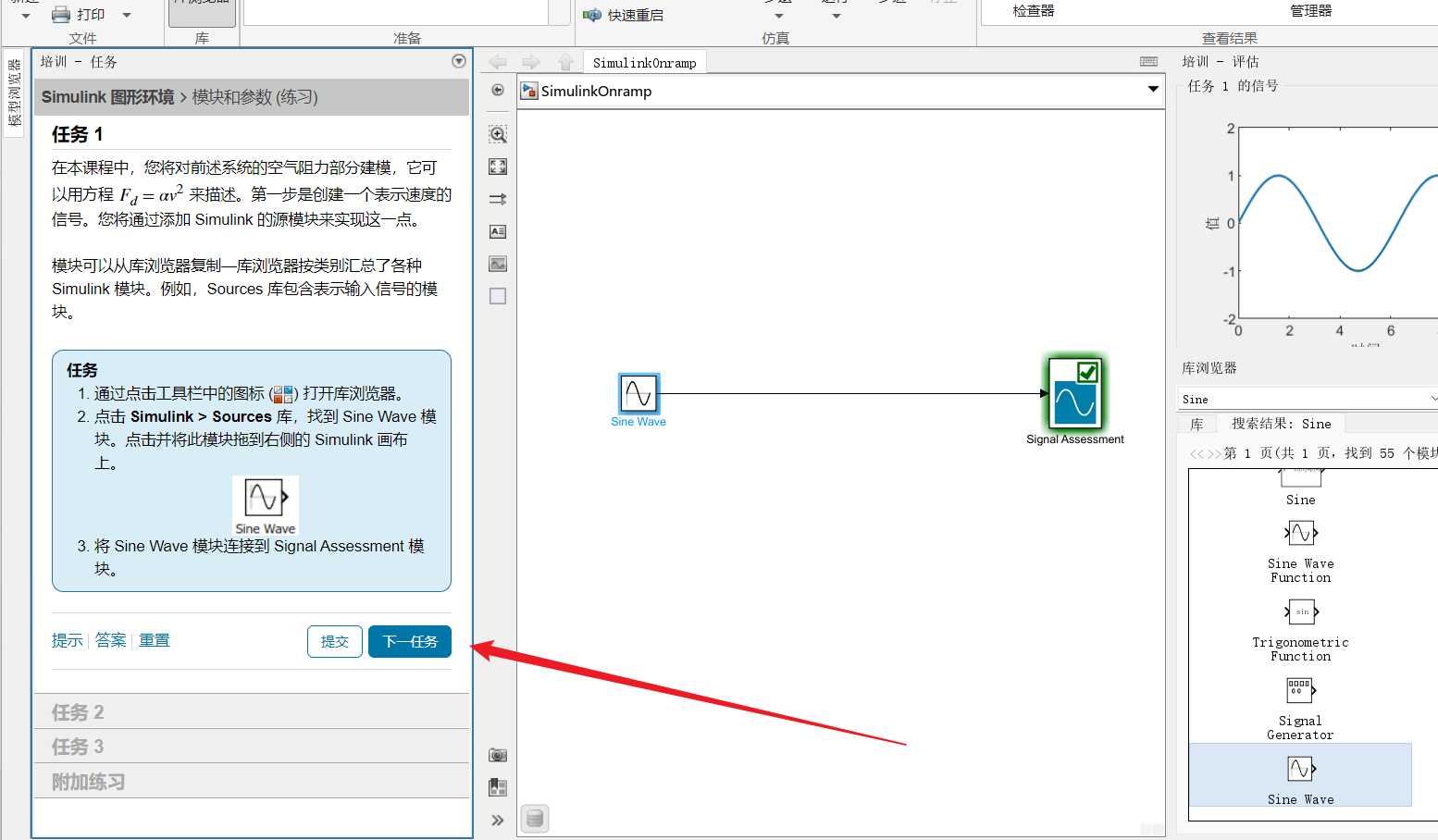
Task: Click the Fast Restart (快速重启) button
Action: (x=623, y=15)
